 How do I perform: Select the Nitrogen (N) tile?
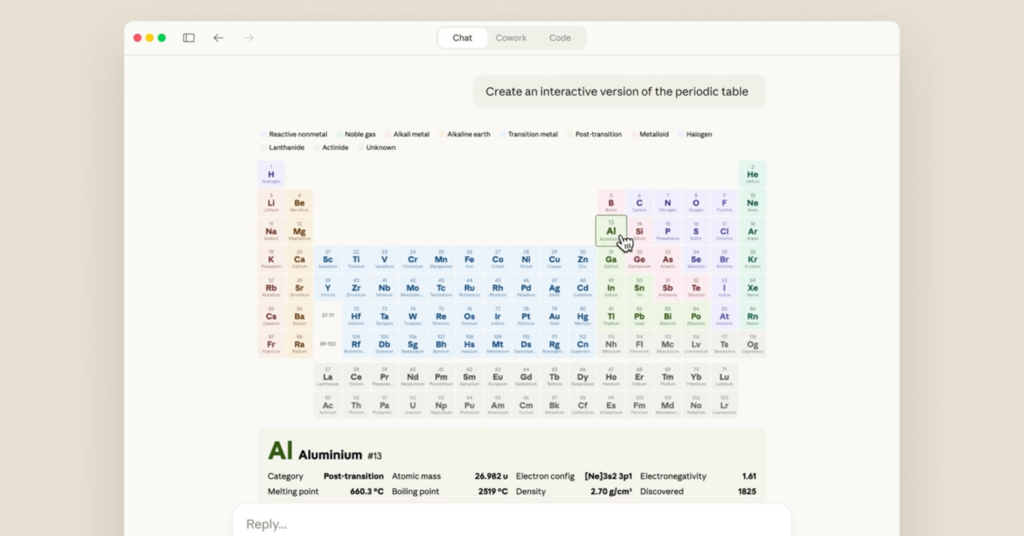pos(667,203)
